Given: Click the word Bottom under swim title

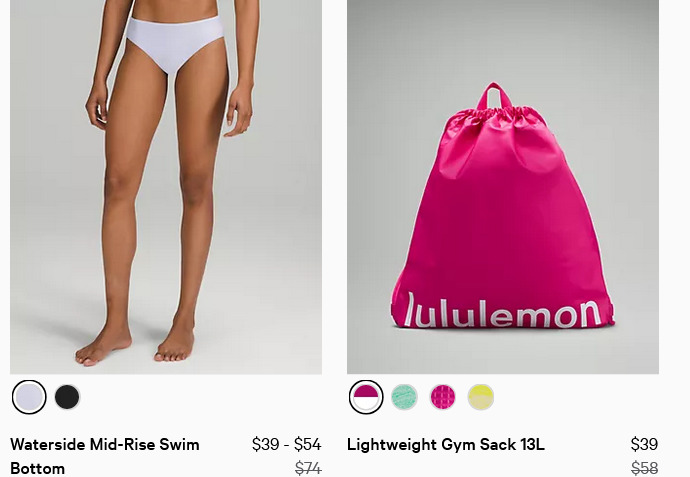Looking at the screenshot, I should pyautogui.click(x=37, y=468).
